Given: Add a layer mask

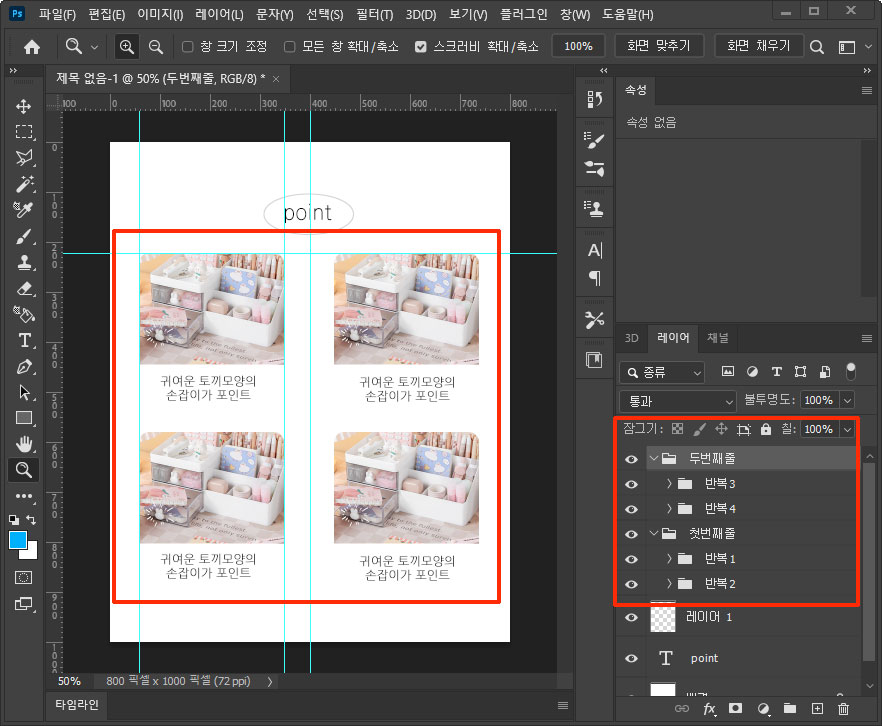Looking at the screenshot, I should (x=735, y=709).
